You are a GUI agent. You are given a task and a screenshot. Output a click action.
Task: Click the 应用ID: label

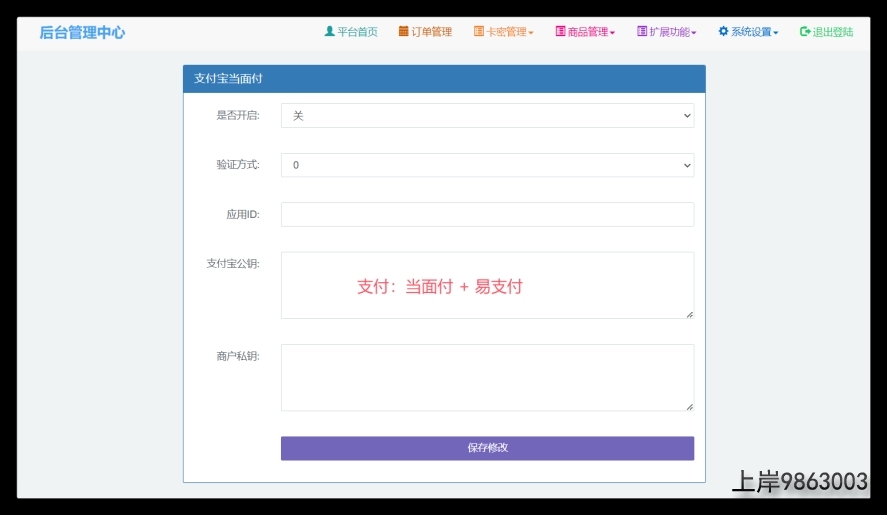pyautogui.click(x=243, y=214)
